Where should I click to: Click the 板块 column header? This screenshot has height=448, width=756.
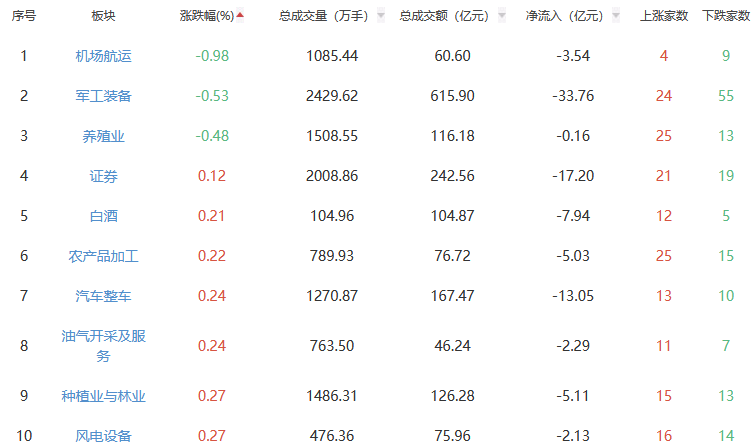[x=103, y=17]
